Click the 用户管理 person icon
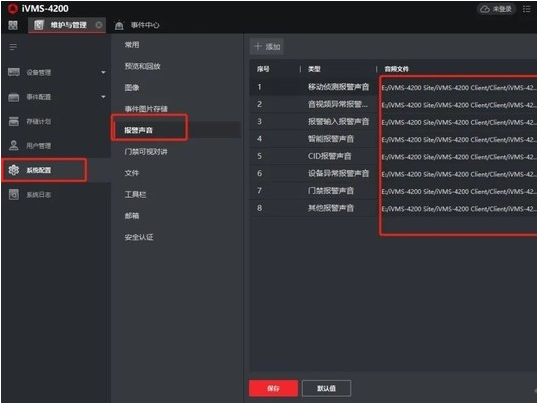 [14, 146]
